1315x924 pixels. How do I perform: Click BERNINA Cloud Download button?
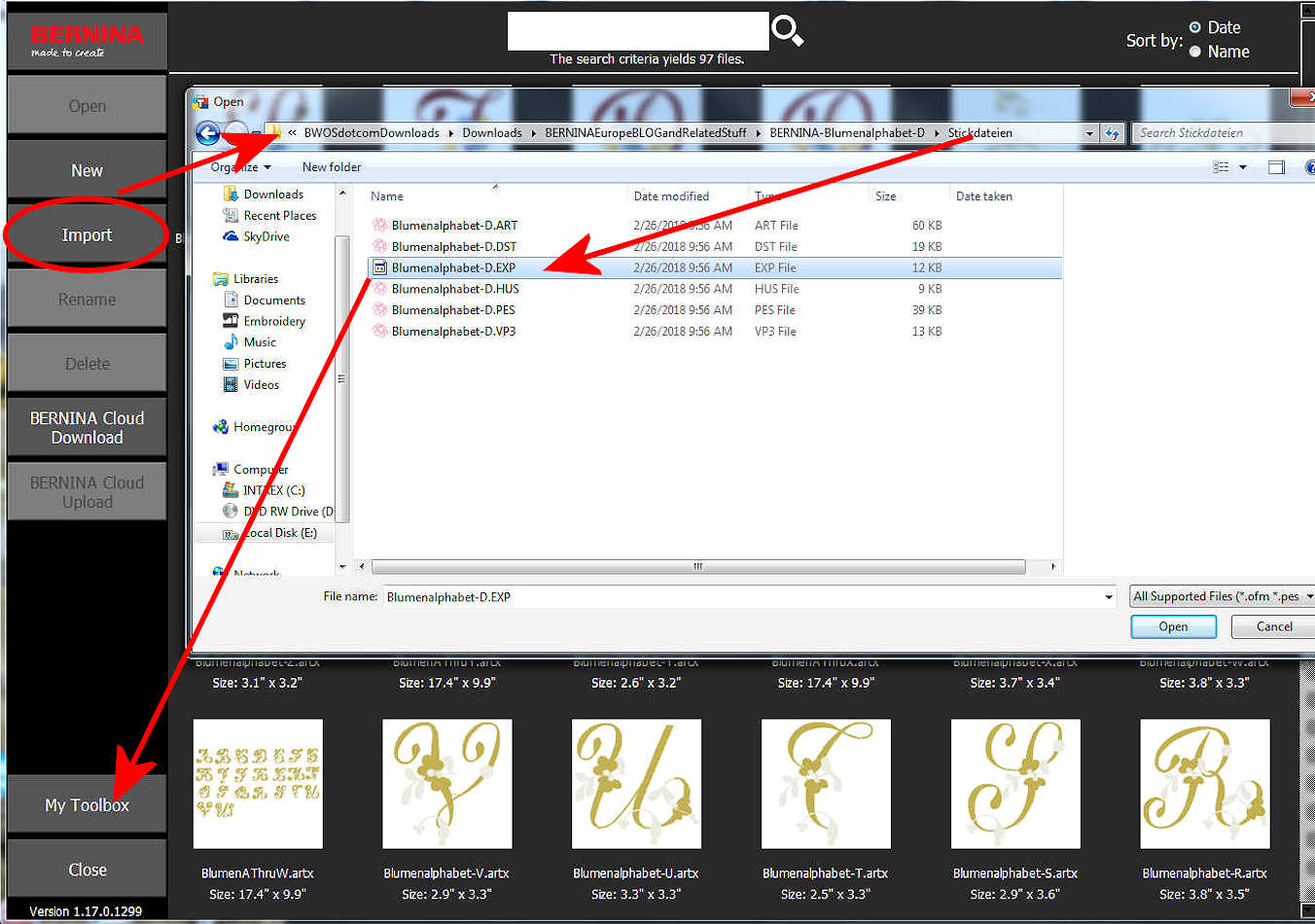tap(87, 427)
